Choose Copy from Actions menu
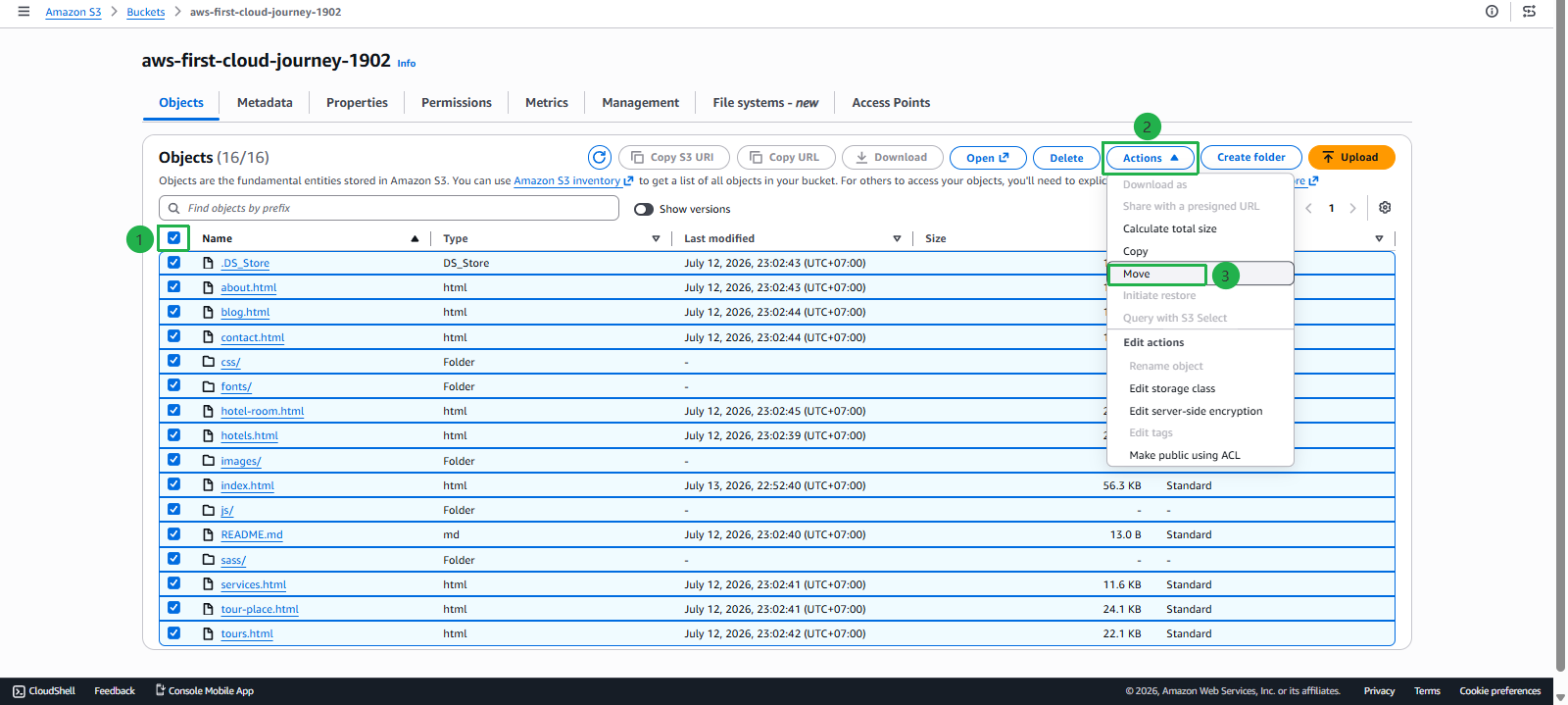 point(1200,251)
